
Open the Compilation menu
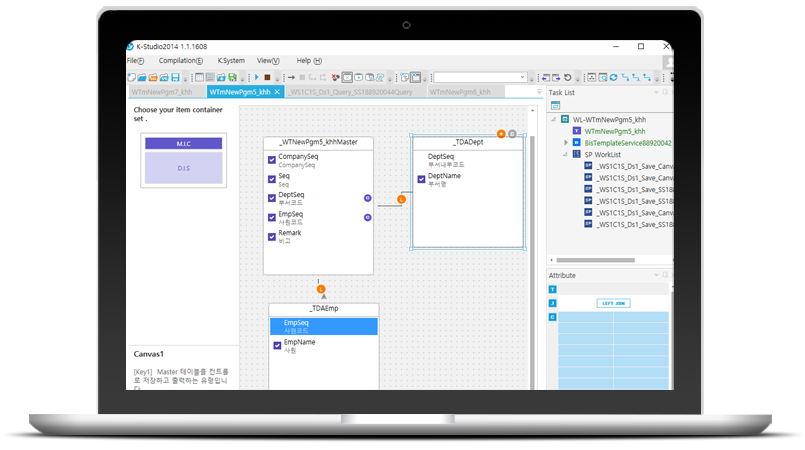(180, 61)
